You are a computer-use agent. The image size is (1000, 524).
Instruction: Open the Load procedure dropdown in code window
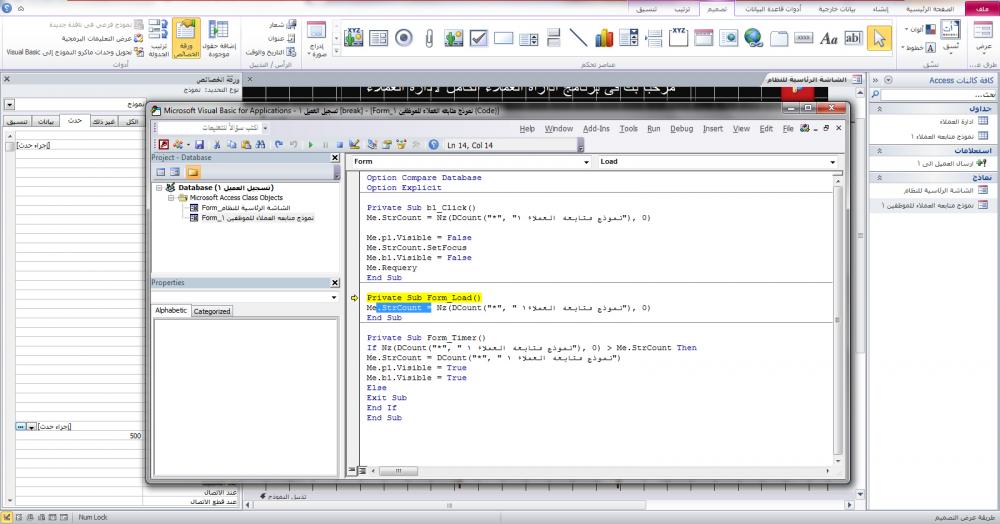coord(832,163)
